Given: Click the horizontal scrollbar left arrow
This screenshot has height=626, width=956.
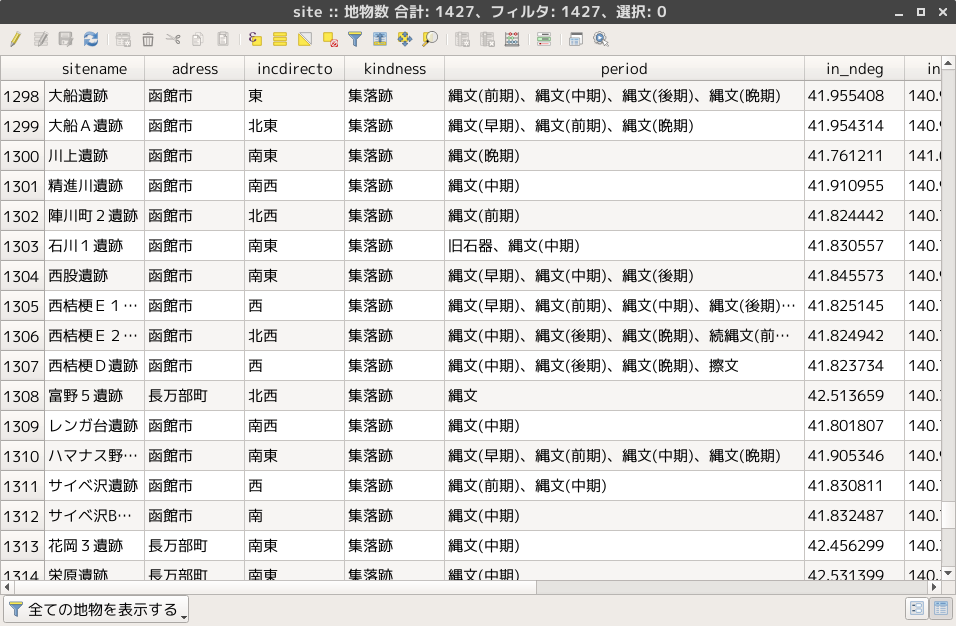Looking at the screenshot, I should (7, 587).
